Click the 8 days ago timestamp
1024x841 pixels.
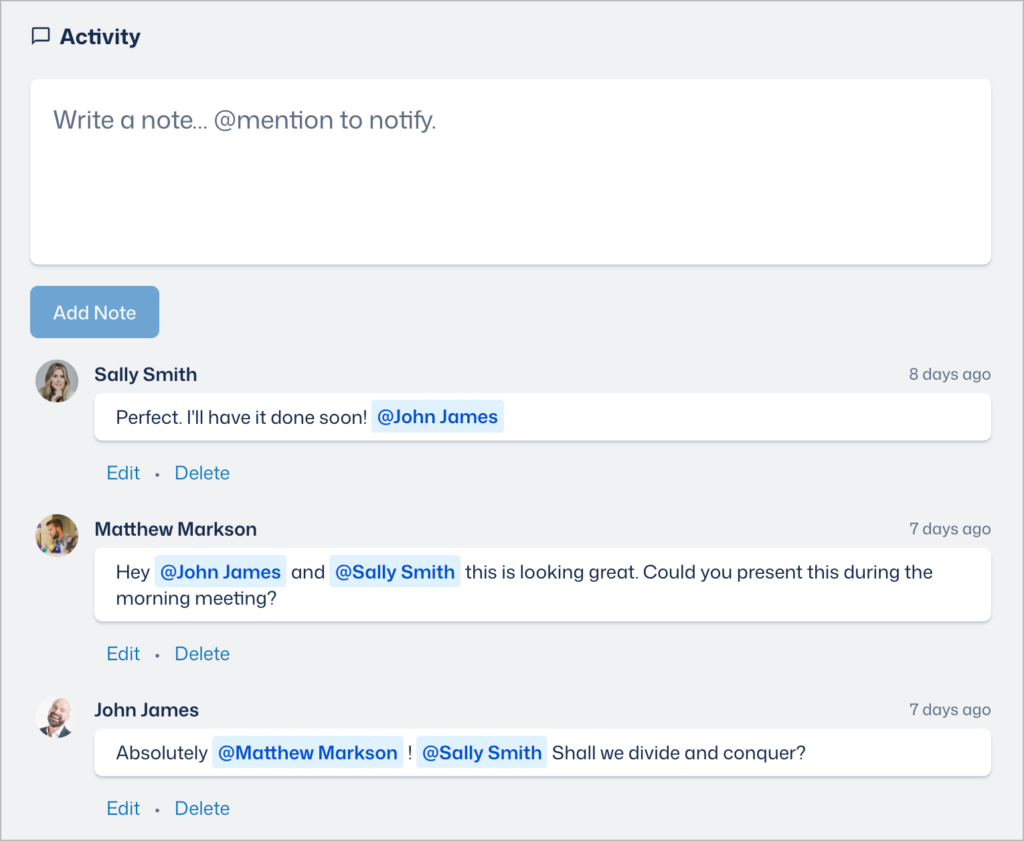point(949,374)
